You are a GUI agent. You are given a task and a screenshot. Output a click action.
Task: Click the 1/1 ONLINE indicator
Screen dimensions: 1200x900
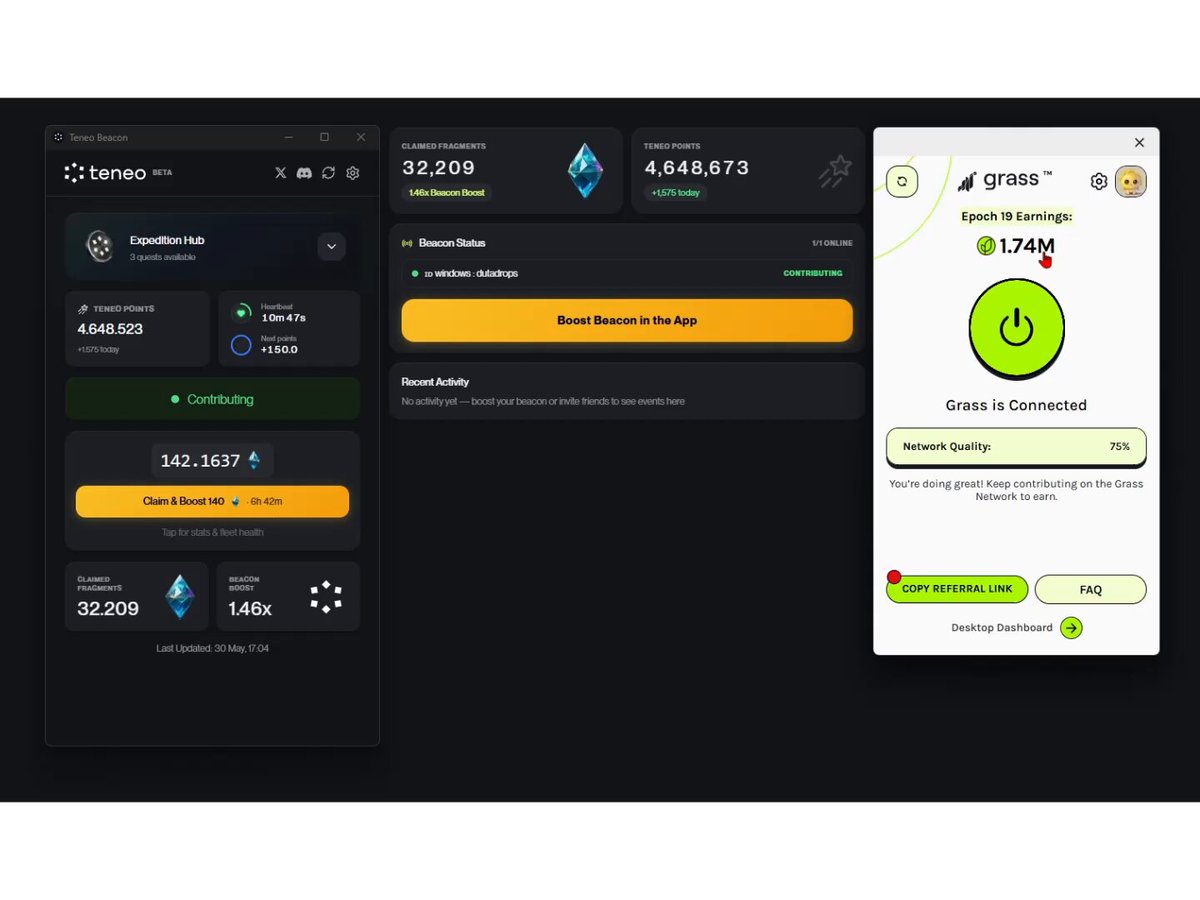click(832, 243)
